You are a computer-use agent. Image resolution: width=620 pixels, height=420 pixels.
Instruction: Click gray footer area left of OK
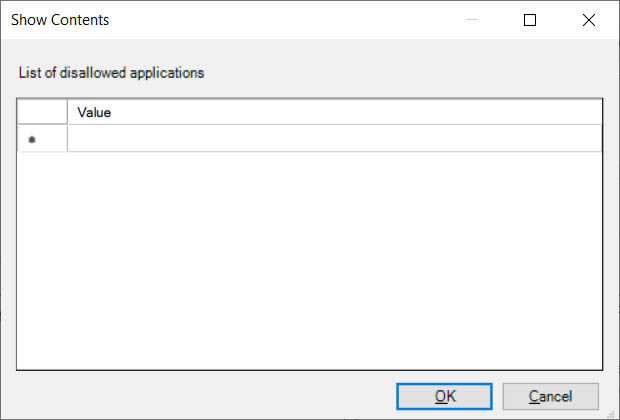pos(200,396)
